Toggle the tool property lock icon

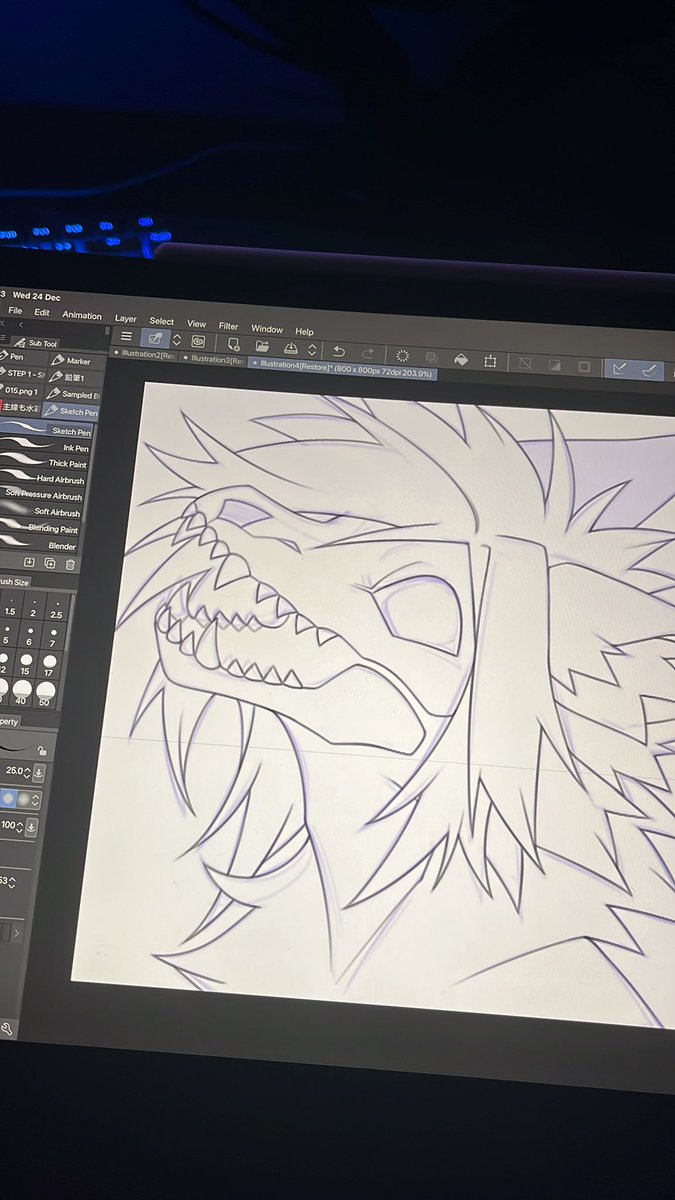pos(41,750)
